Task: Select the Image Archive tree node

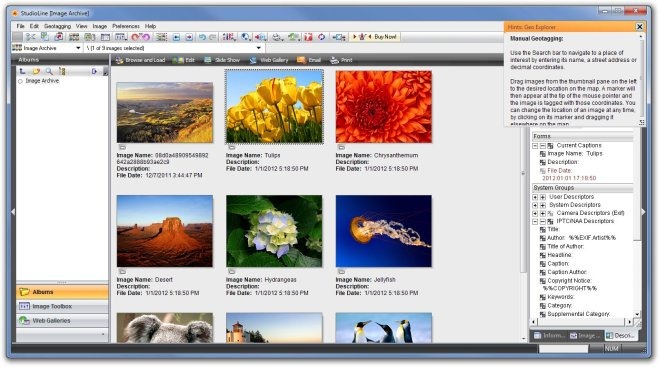Action: 42,81
